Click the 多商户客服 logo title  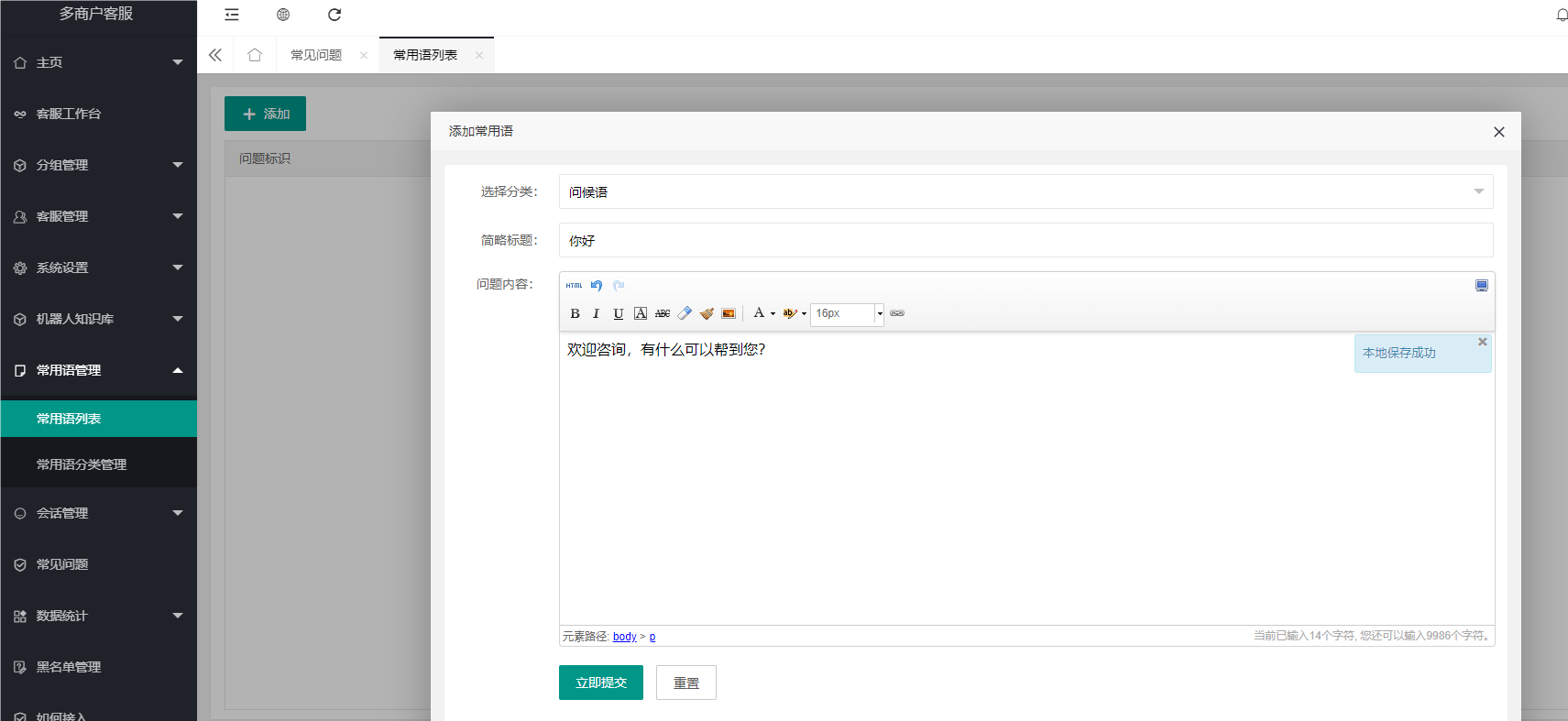(96, 14)
